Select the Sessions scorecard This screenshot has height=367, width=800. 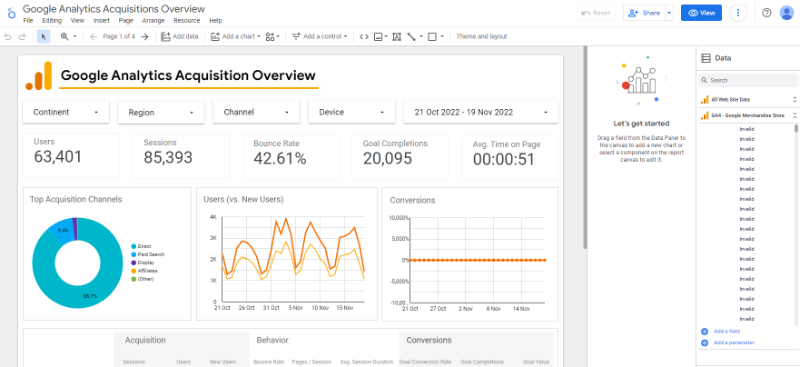tap(181, 156)
